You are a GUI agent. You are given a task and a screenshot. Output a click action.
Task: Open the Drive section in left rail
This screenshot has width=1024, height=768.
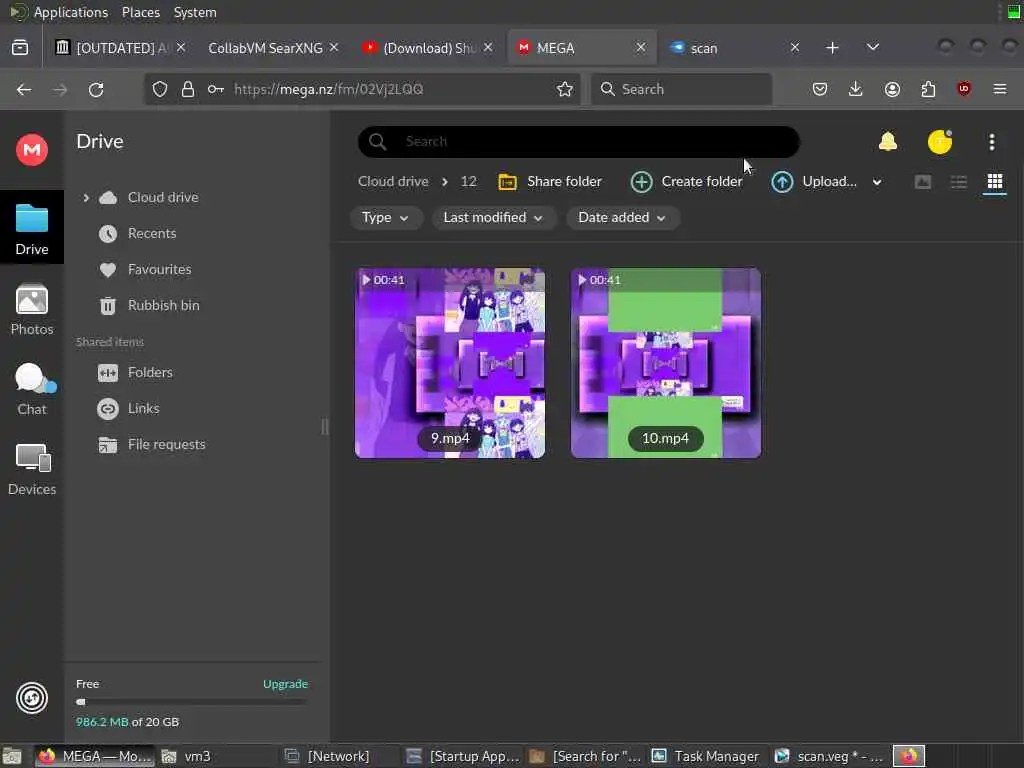(x=31, y=228)
